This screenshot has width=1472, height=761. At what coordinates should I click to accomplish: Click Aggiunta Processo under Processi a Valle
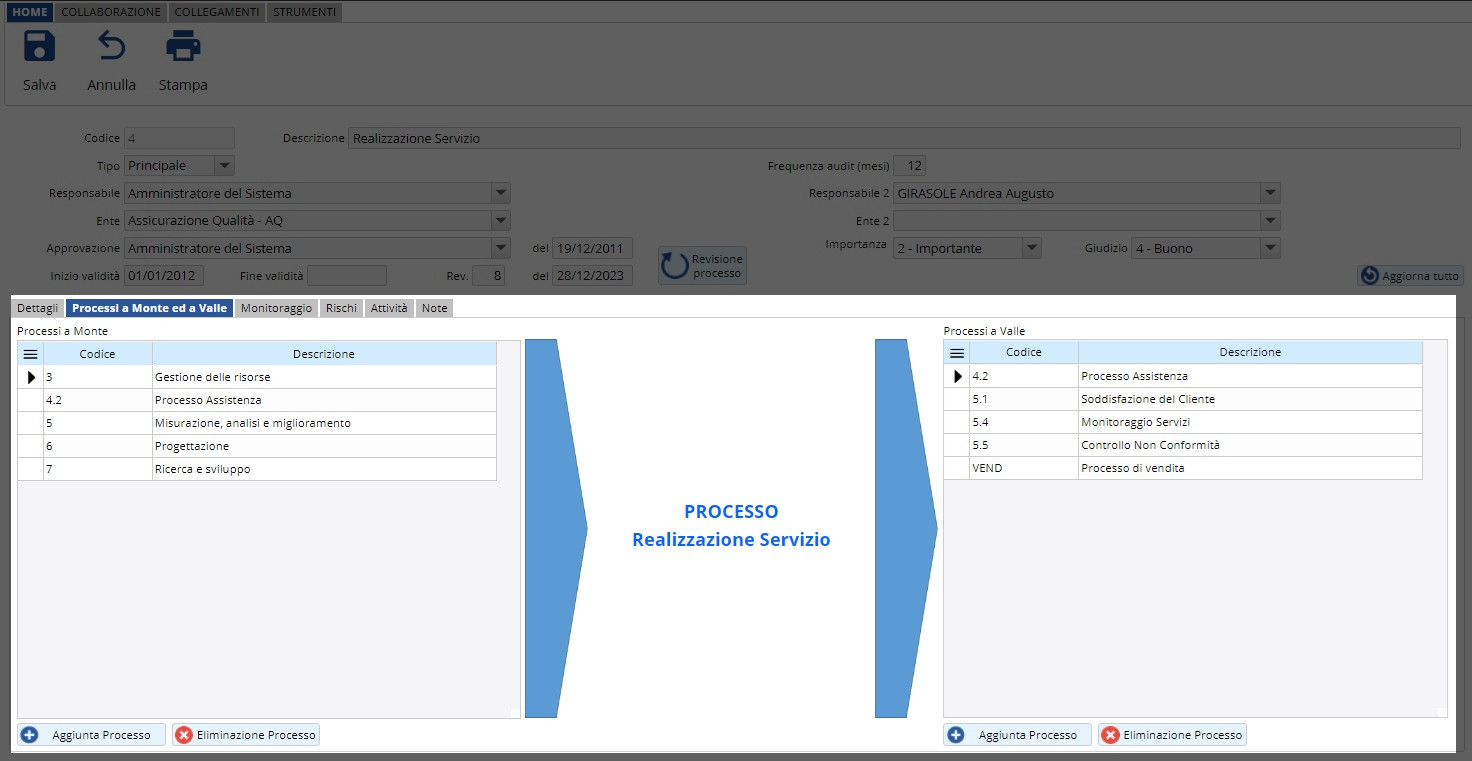[x=1018, y=735]
